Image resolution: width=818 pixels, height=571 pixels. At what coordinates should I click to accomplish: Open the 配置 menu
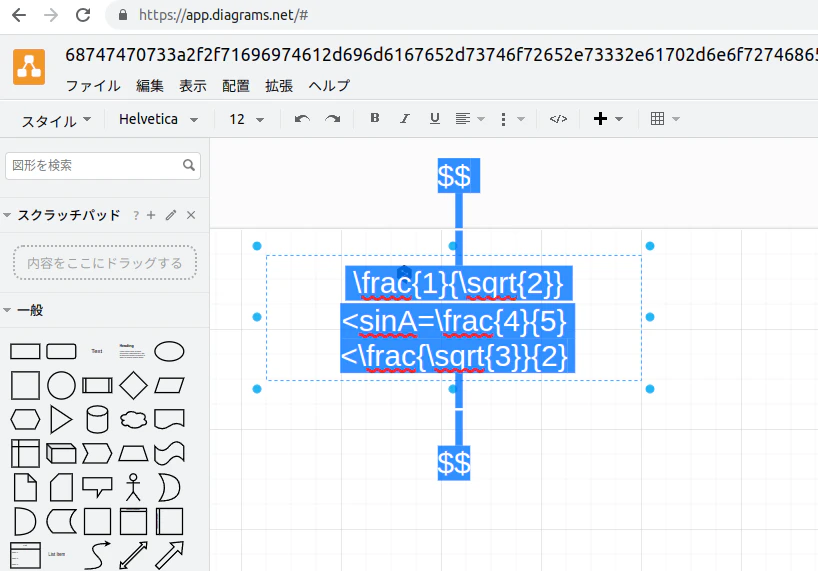(236, 86)
